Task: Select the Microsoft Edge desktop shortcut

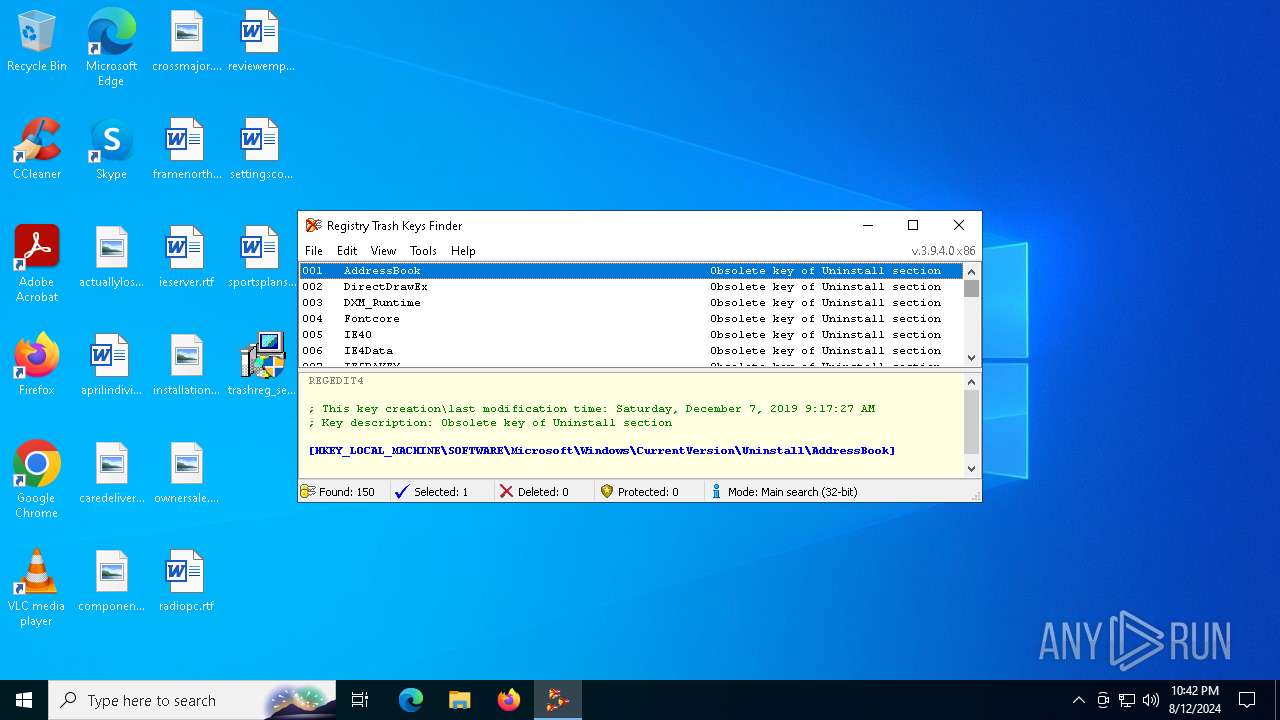Action: tap(111, 48)
